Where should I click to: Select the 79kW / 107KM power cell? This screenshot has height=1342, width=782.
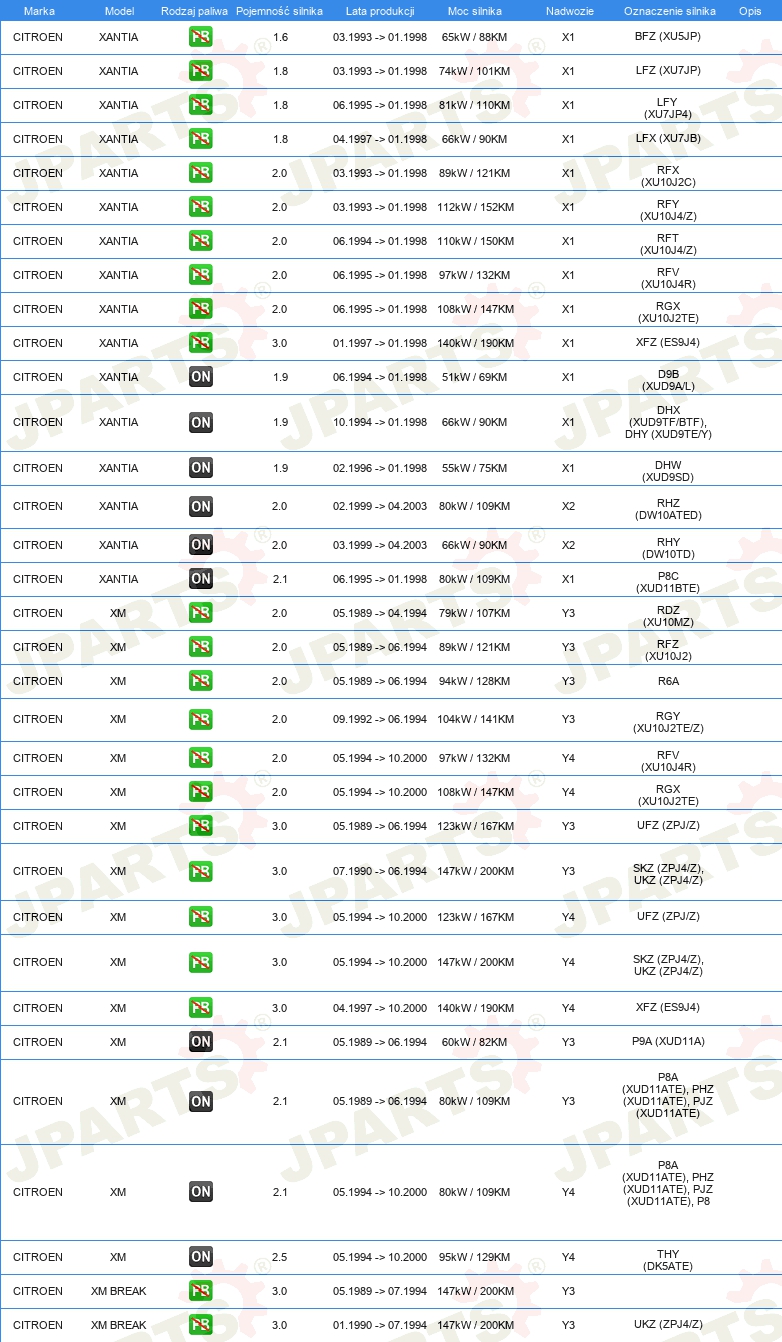[x=475, y=613]
